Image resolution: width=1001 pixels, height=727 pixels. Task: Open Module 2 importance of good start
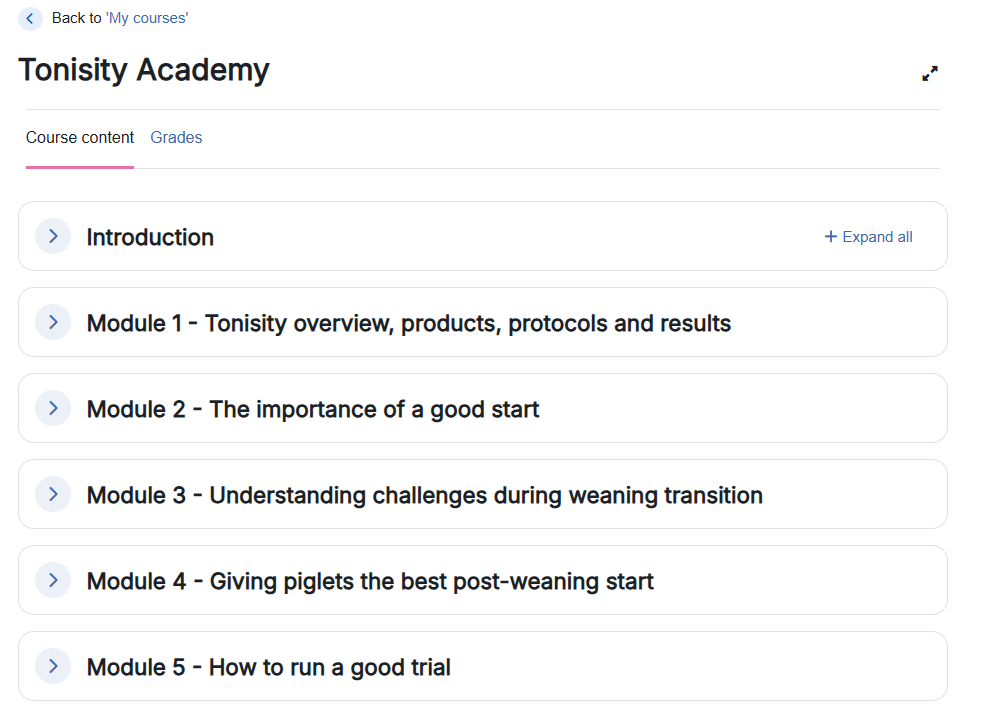pyautogui.click(x=313, y=409)
